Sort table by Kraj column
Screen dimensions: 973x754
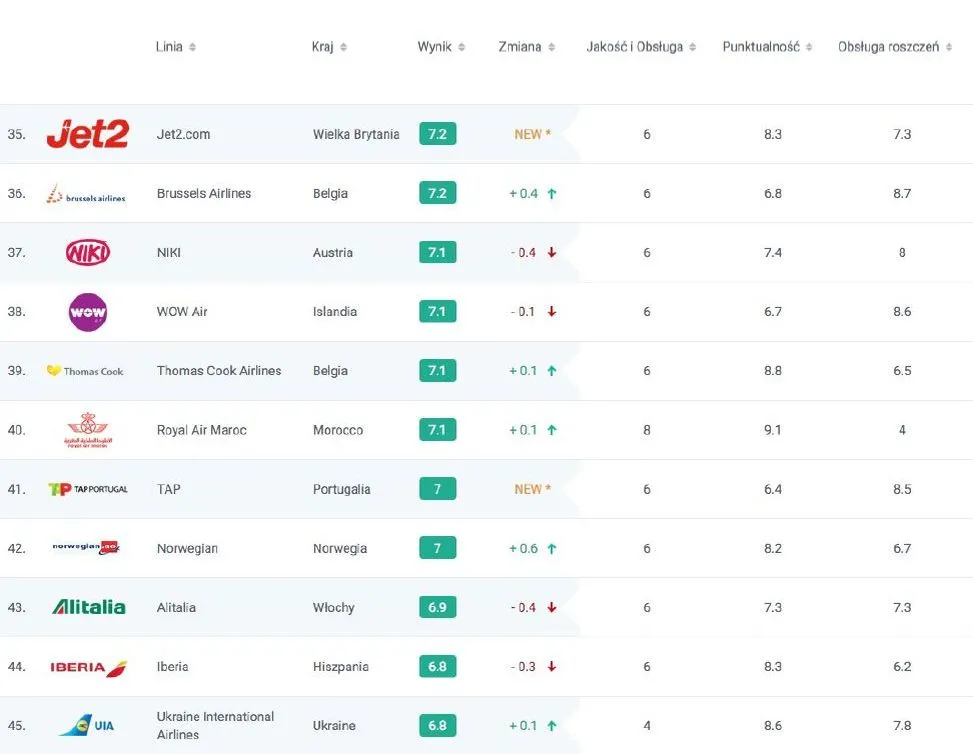pyautogui.click(x=329, y=47)
